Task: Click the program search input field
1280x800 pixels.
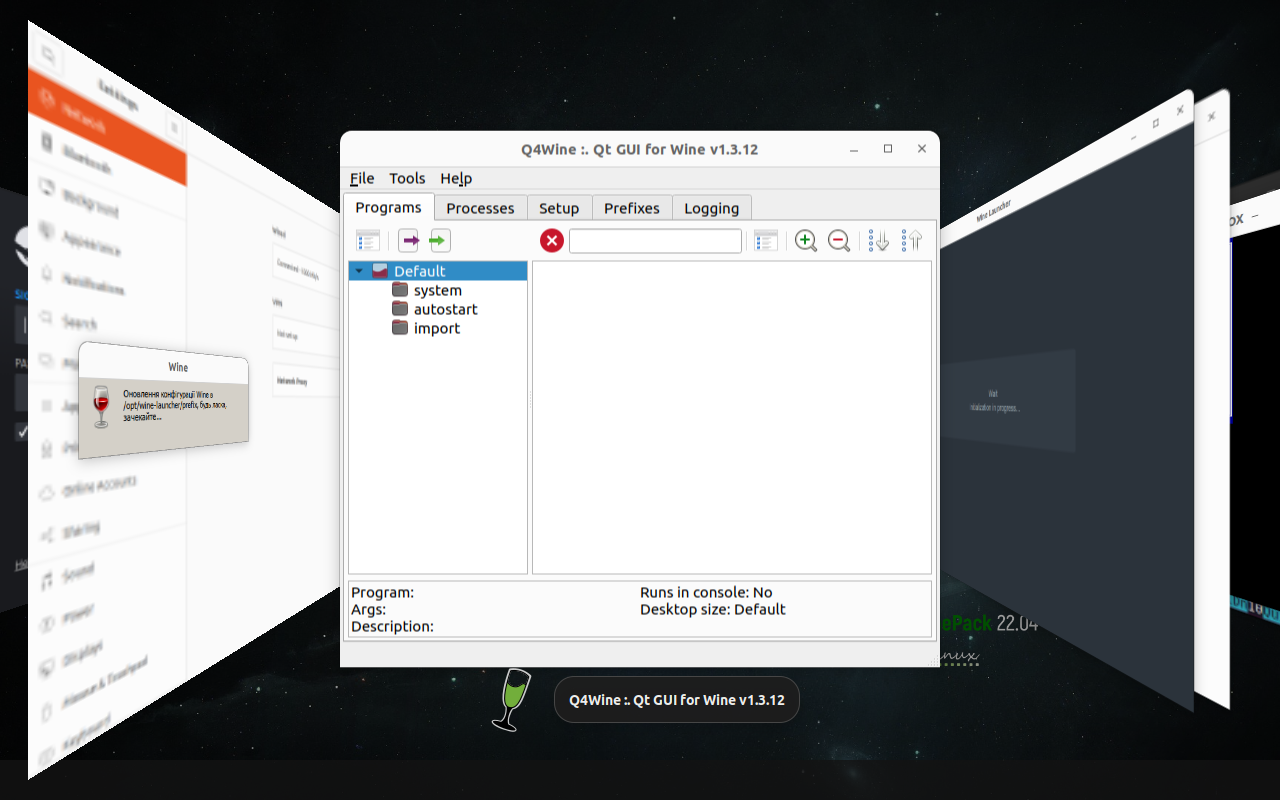Action: [x=656, y=241]
